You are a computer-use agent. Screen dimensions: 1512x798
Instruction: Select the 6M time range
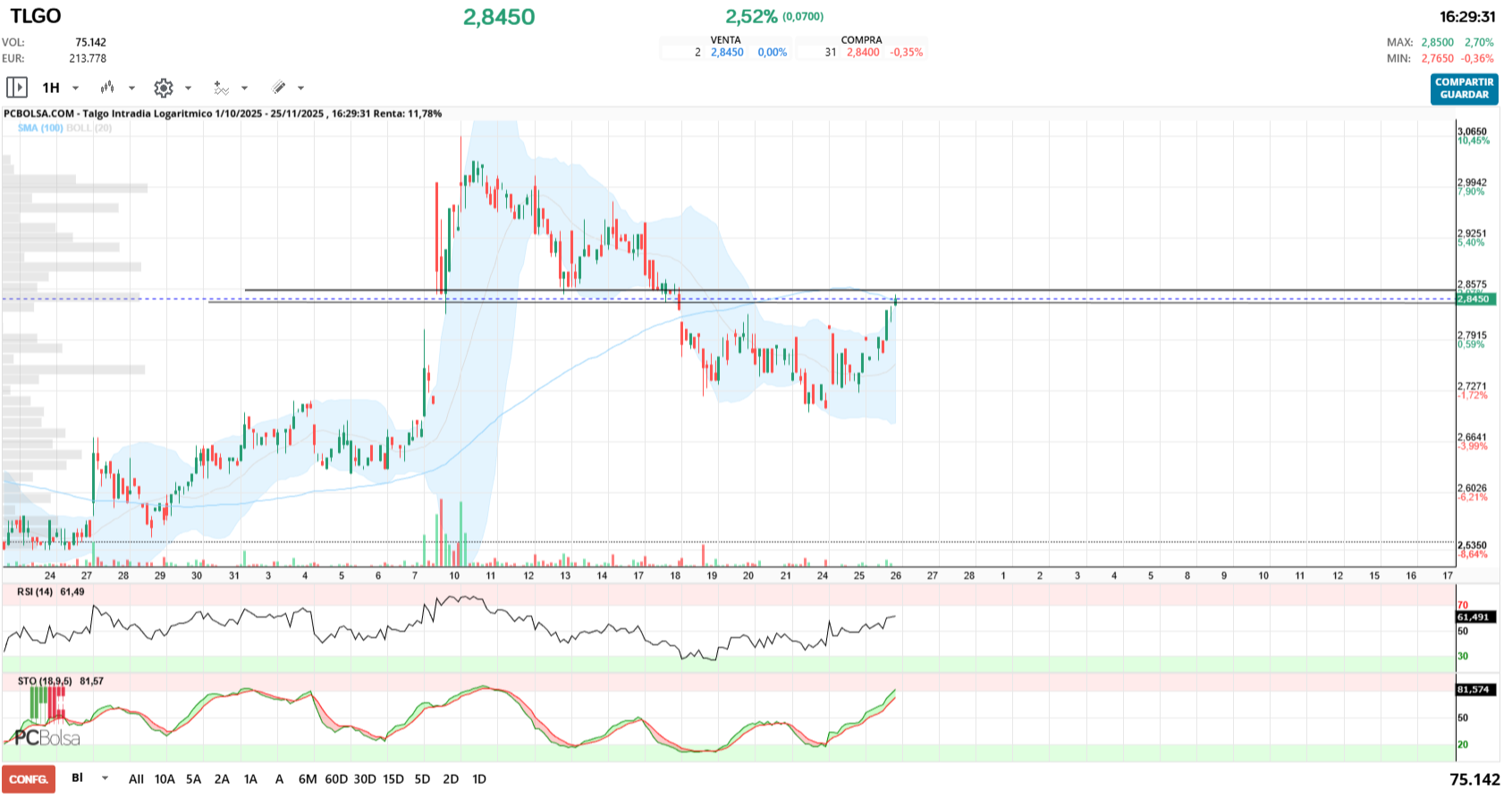[308, 779]
